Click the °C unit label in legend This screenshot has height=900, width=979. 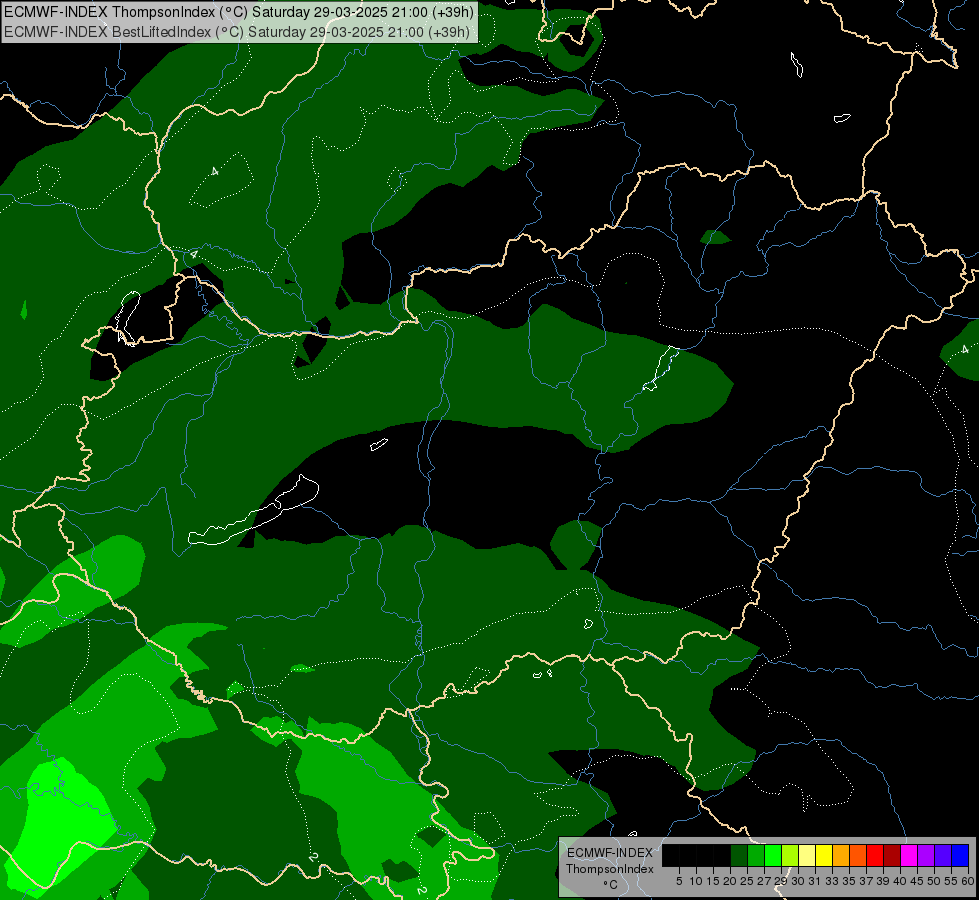[x=611, y=885]
